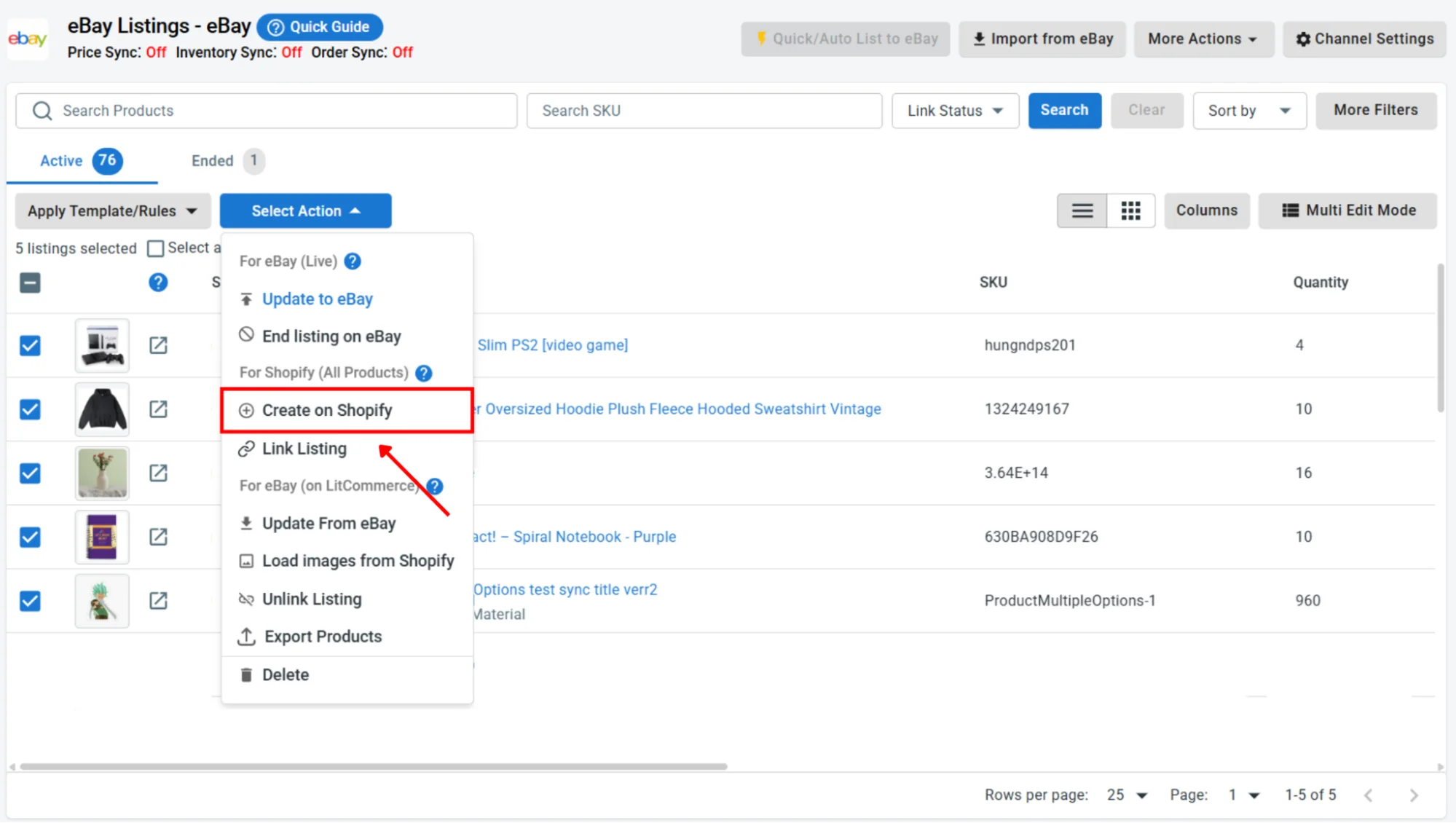Screen dimensions: 1456x823
Task: Select Update From eBay menu option
Action: [347, 524]
